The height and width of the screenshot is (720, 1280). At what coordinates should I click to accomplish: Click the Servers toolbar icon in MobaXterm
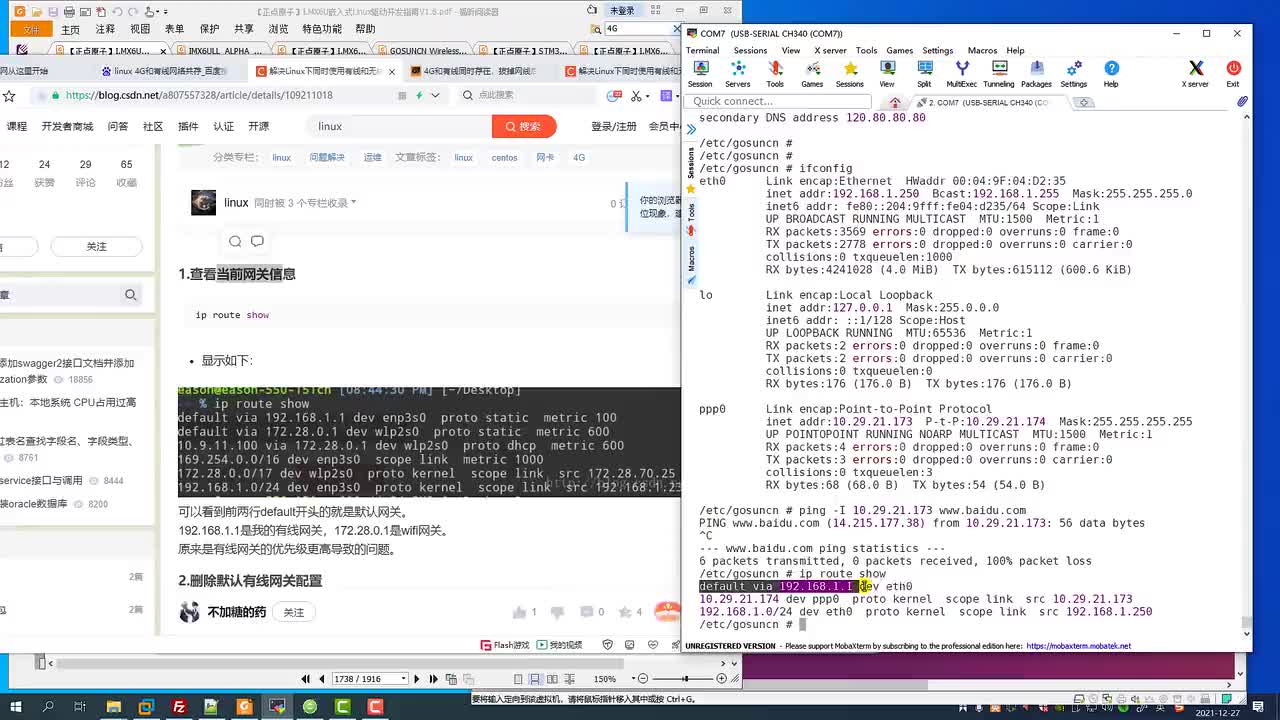tap(738, 73)
